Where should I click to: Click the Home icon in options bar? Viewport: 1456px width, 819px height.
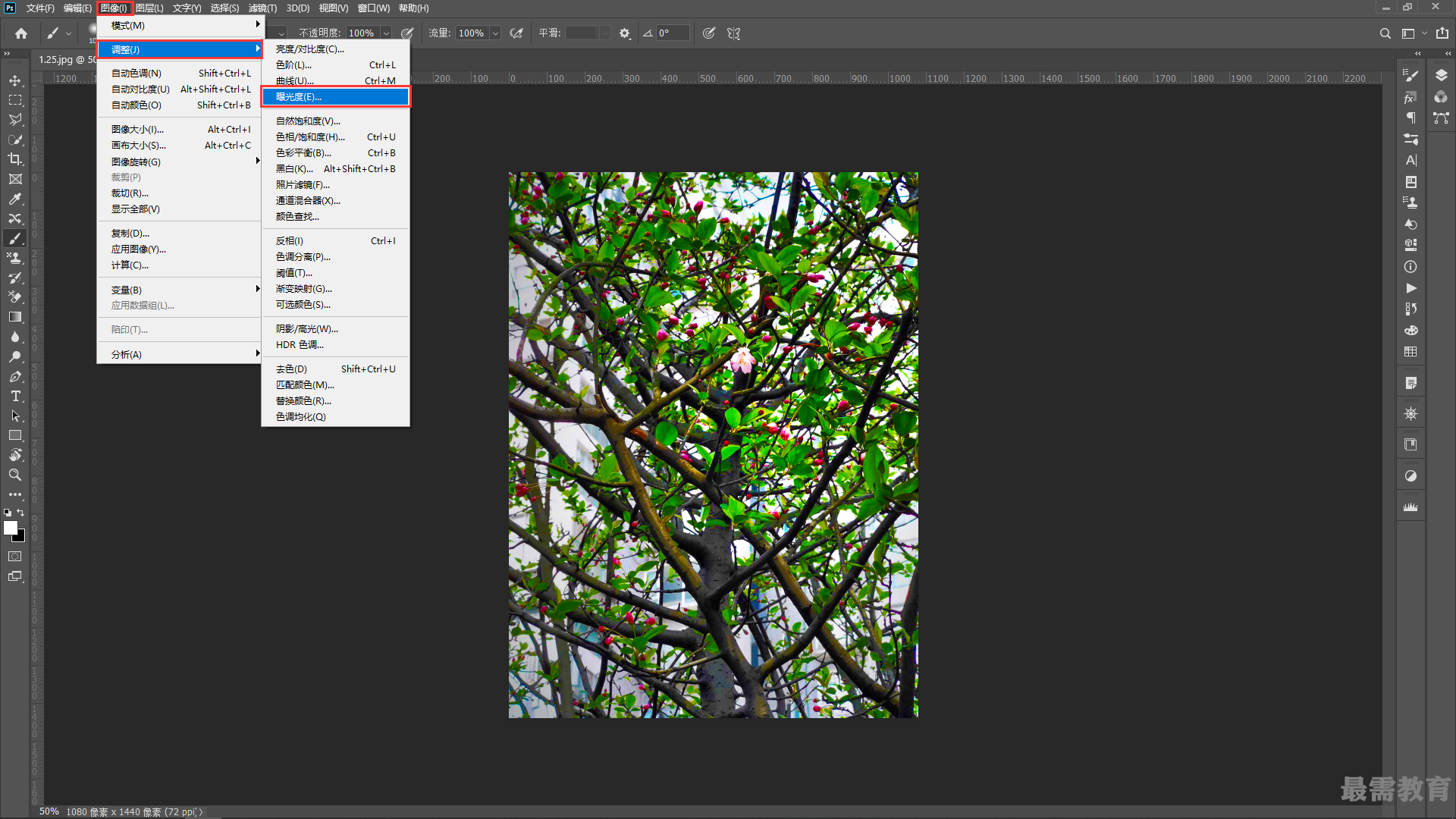point(21,33)
